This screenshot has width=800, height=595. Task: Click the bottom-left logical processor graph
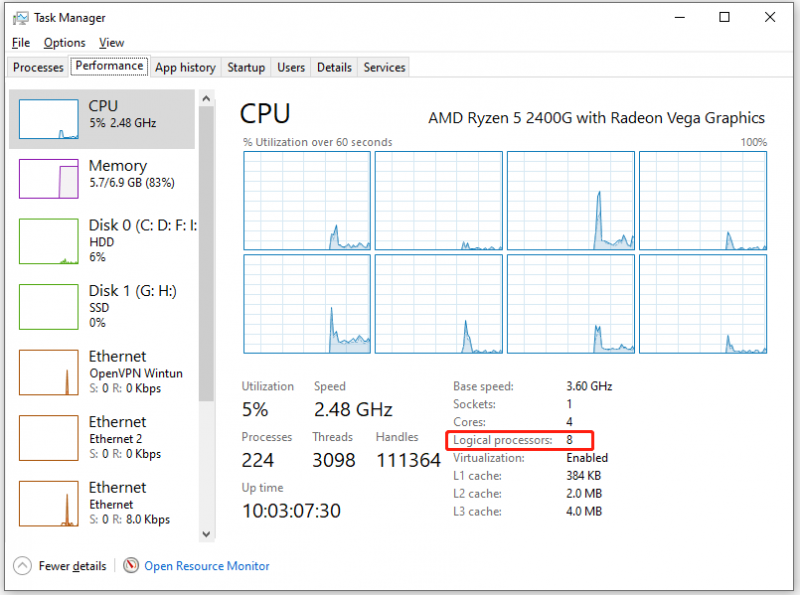(x=307, y=304)
